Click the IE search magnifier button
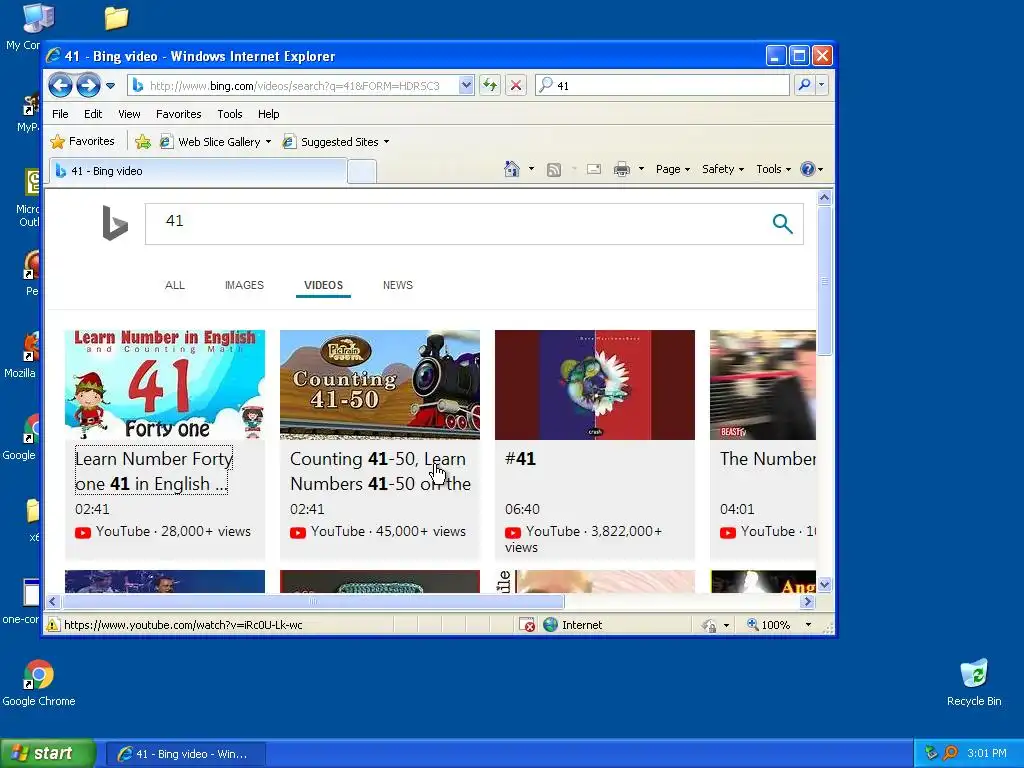 click(x=805, y=85)
